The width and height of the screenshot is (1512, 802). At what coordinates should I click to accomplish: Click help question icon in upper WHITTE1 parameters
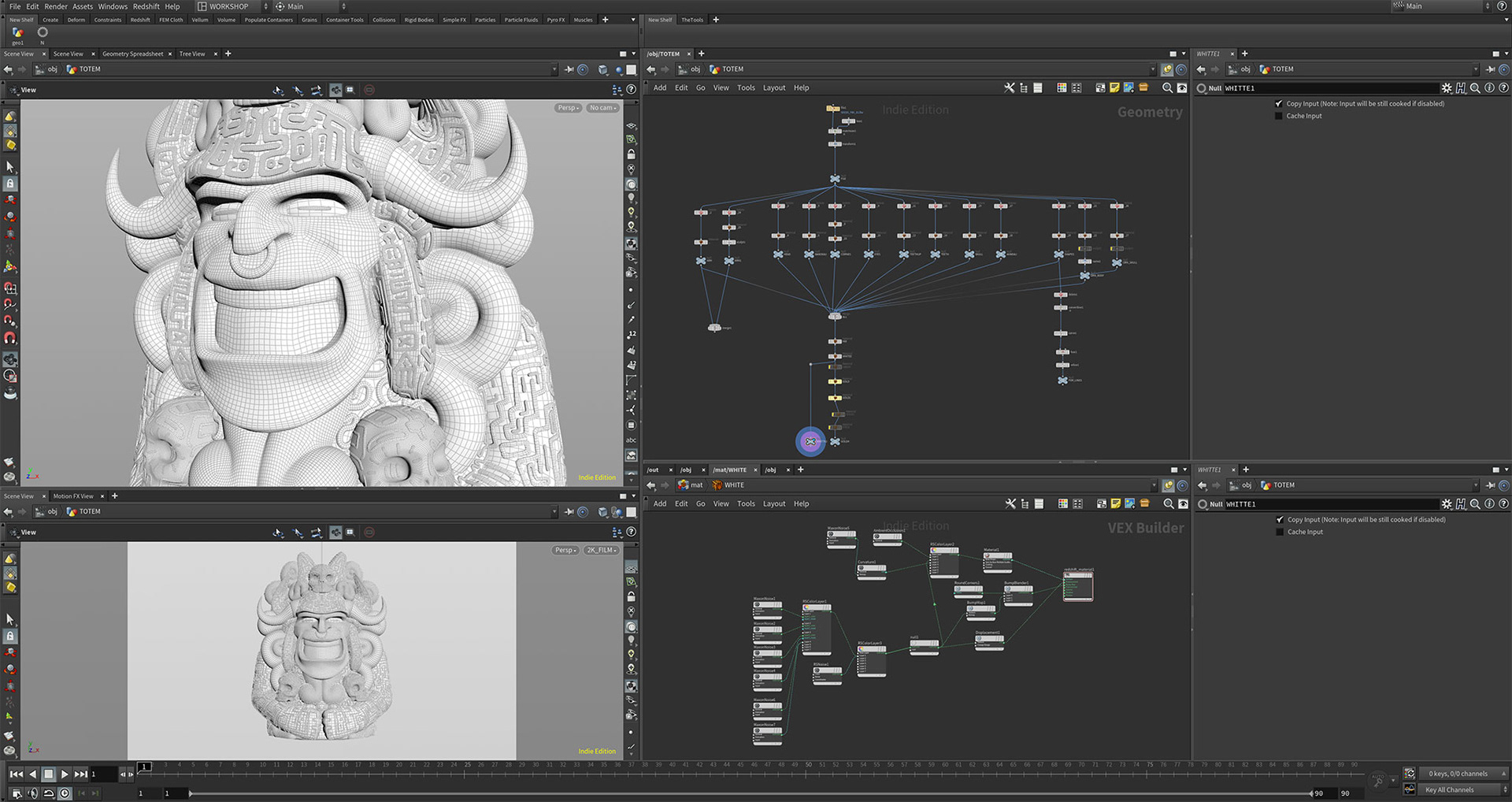point(1503,88)
